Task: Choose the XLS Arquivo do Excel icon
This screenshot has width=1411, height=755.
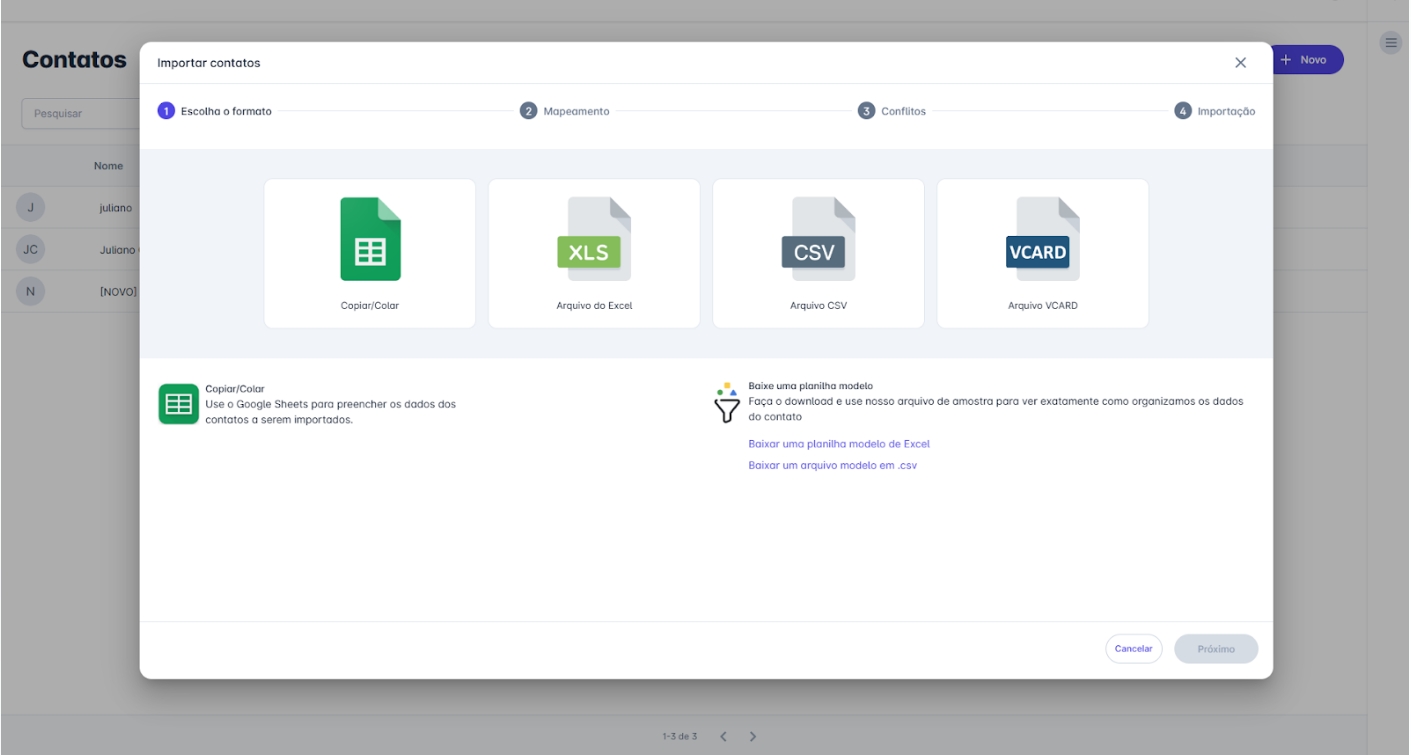Action: pos(594,239)
